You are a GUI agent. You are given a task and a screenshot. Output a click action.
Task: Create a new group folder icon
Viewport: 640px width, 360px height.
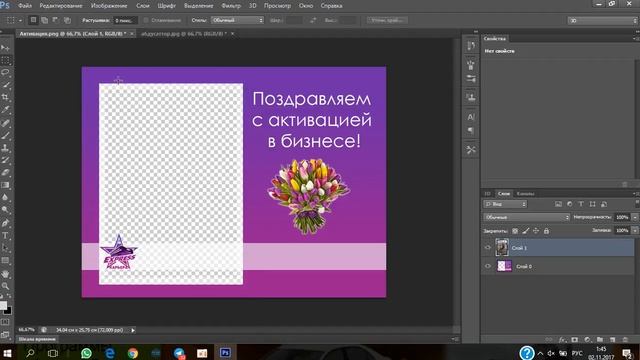point(600,340)
